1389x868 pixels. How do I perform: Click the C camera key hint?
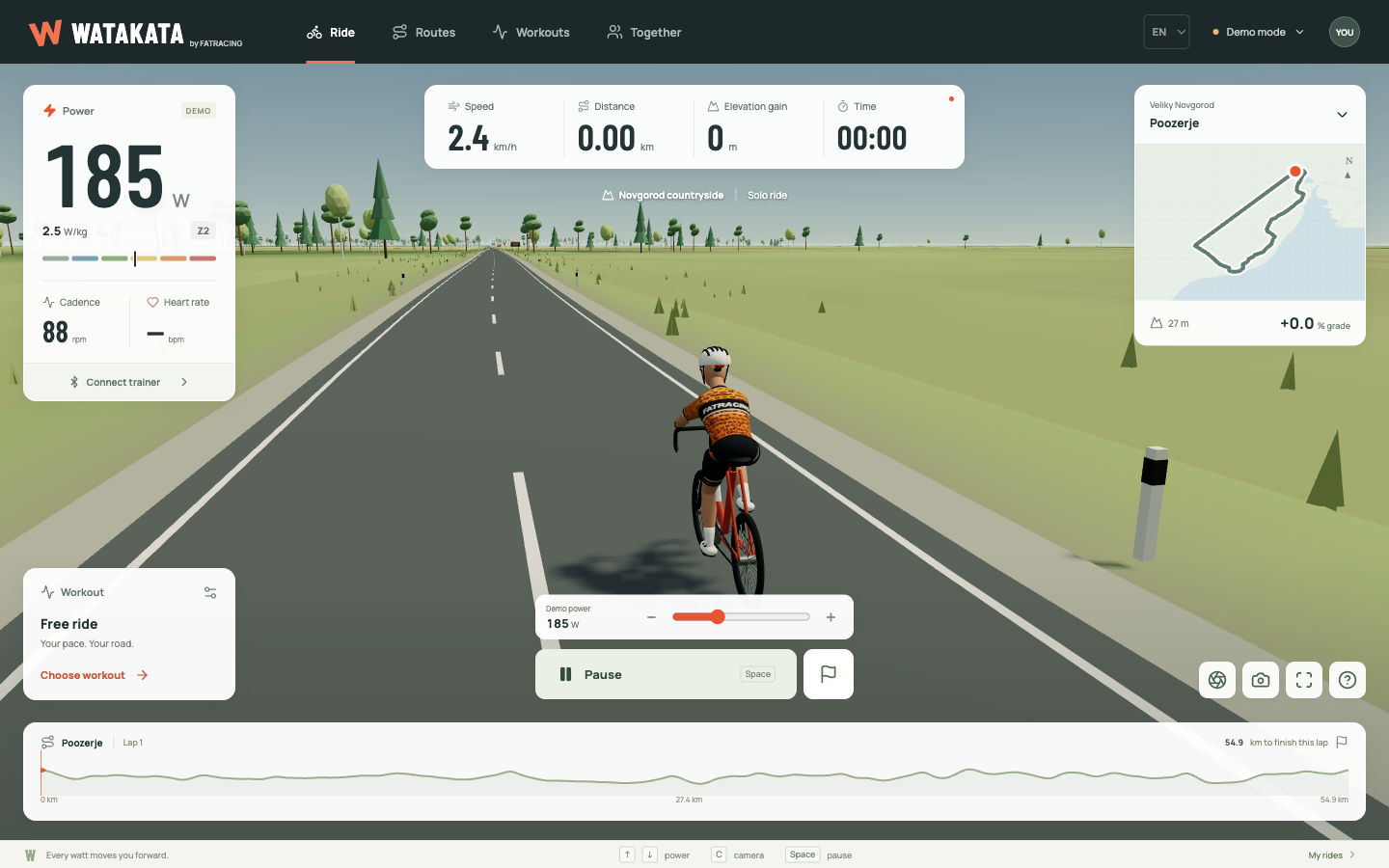coord(719,854)
